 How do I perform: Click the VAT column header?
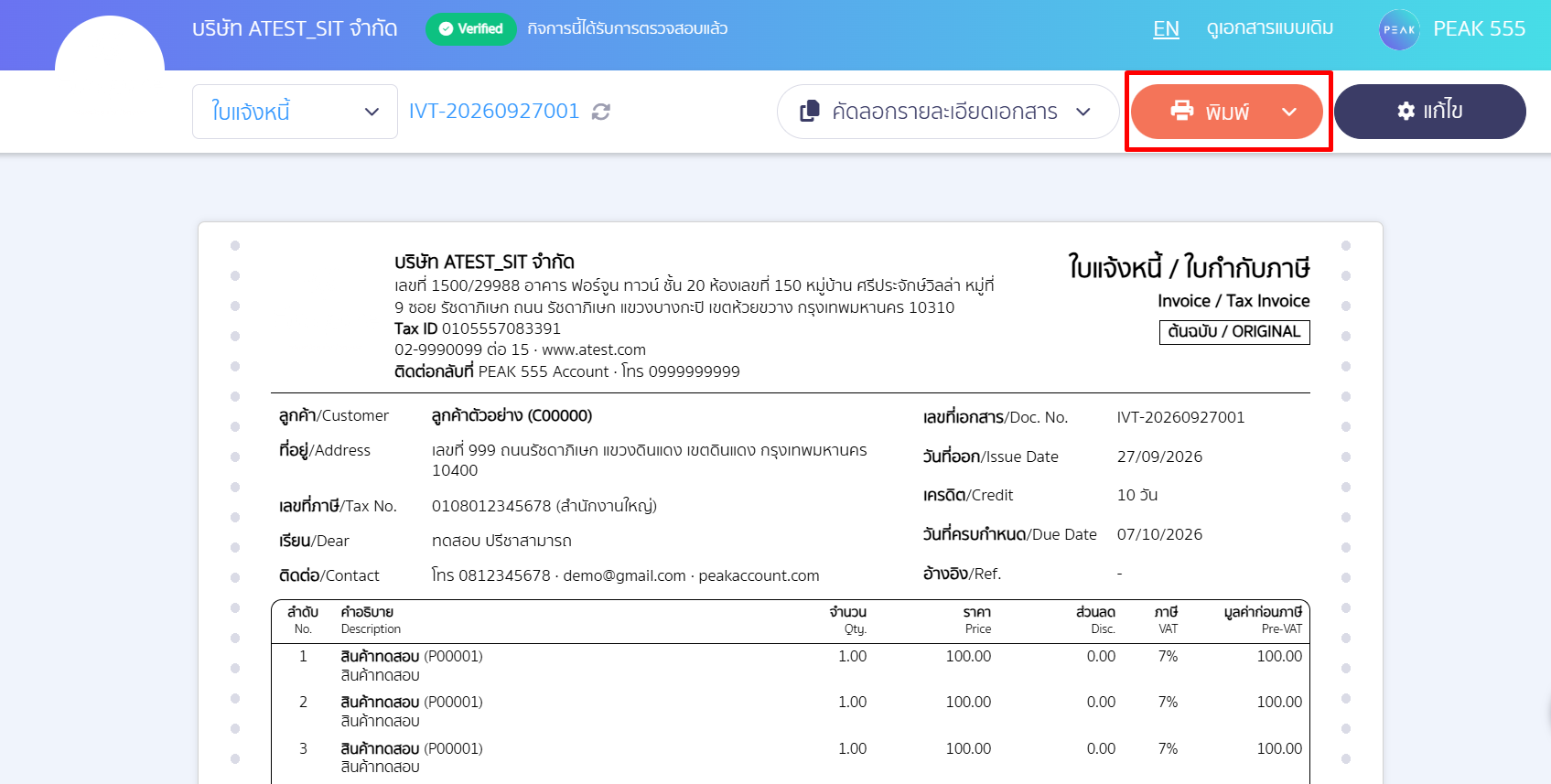[1167, 620]
